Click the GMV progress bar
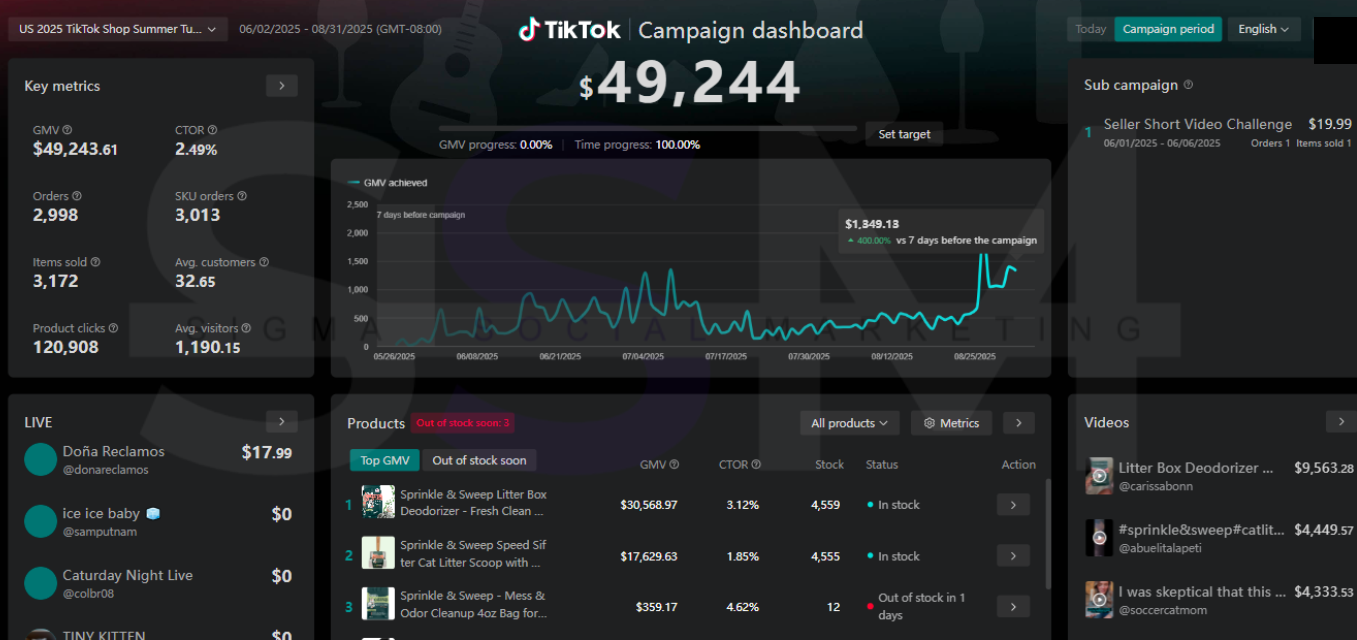The height and width of the screenshot is (640, 1357). (648, 128)
